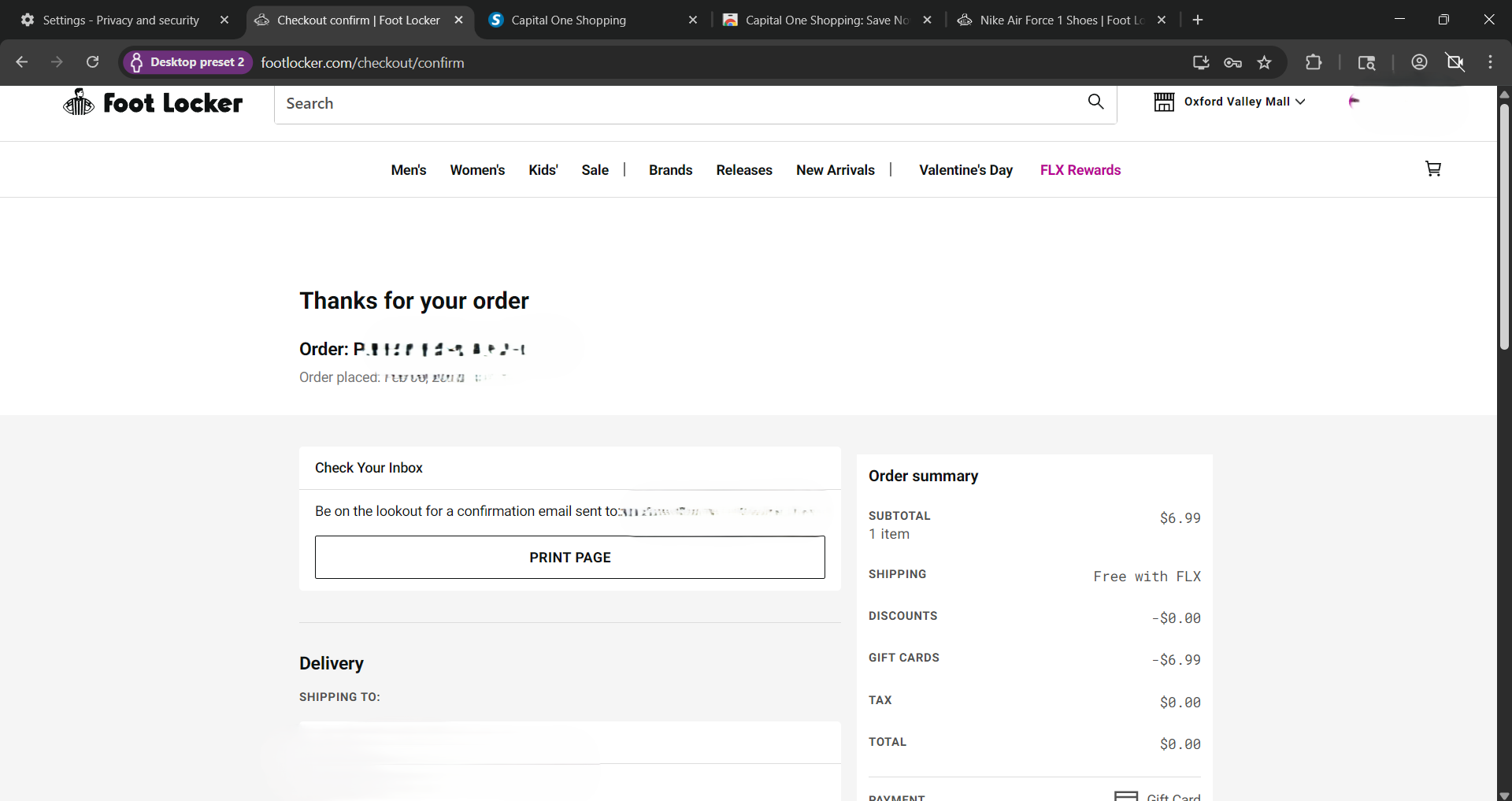Click the Check Your Inbox heading
The height and width of the screenshot is (801, 1512).
(x=369, y=468)
